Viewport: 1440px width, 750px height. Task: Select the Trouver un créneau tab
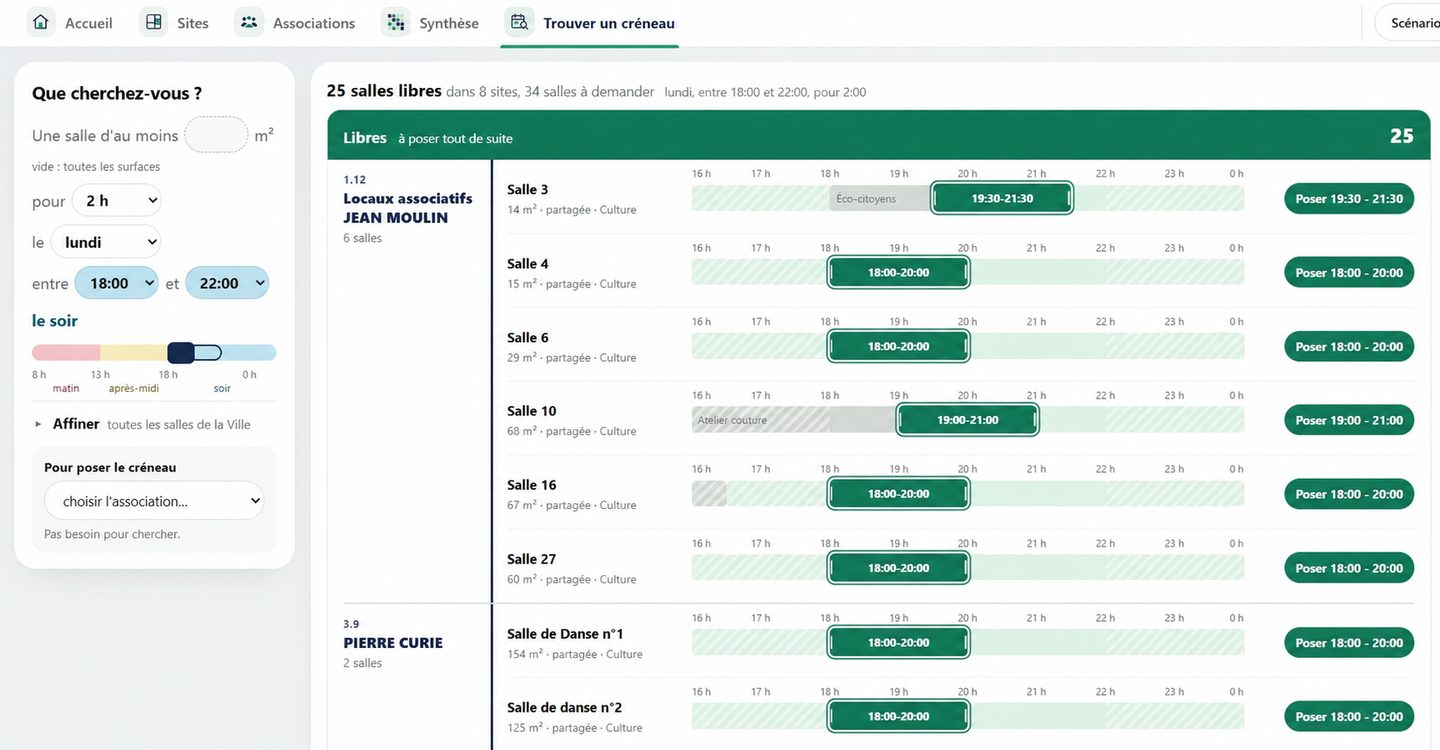[590, 23]
